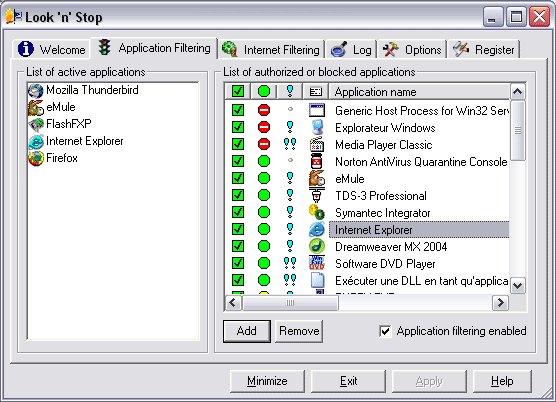The width and height of the screenshot is (556, 402).
Task: Toggle Application filtering enabled checkbox
Action: pyautogui.click(x=385, y=331)
